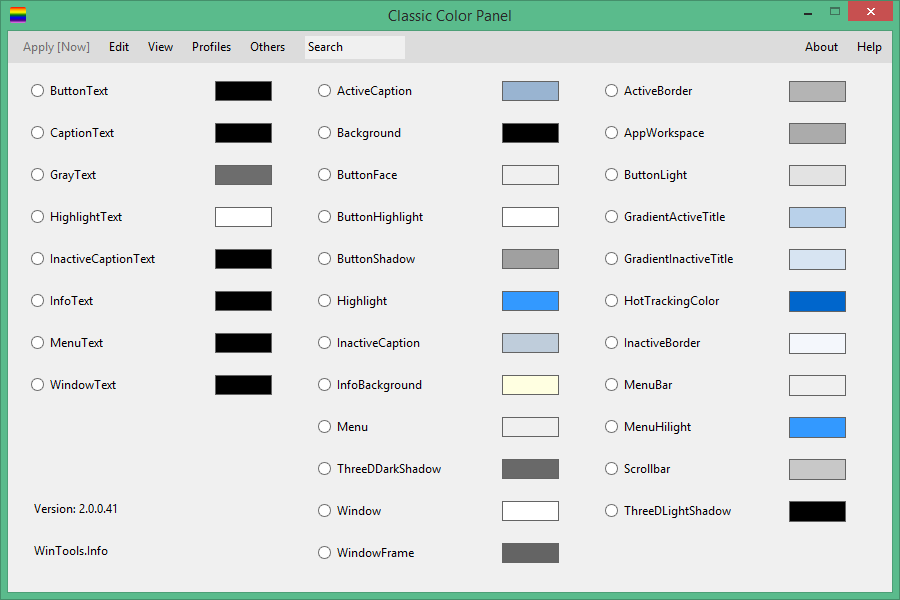Open the Profiles menu
The image size is (900, 600).
pyautogui.click(x=211, y=47)
